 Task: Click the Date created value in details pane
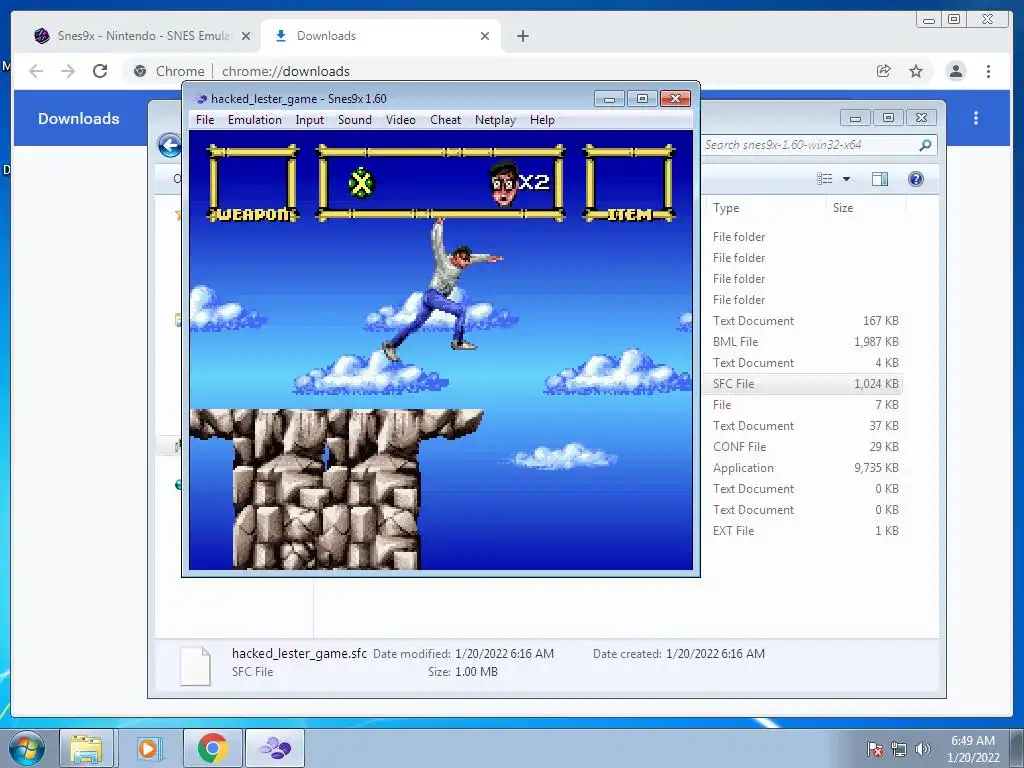715,654
